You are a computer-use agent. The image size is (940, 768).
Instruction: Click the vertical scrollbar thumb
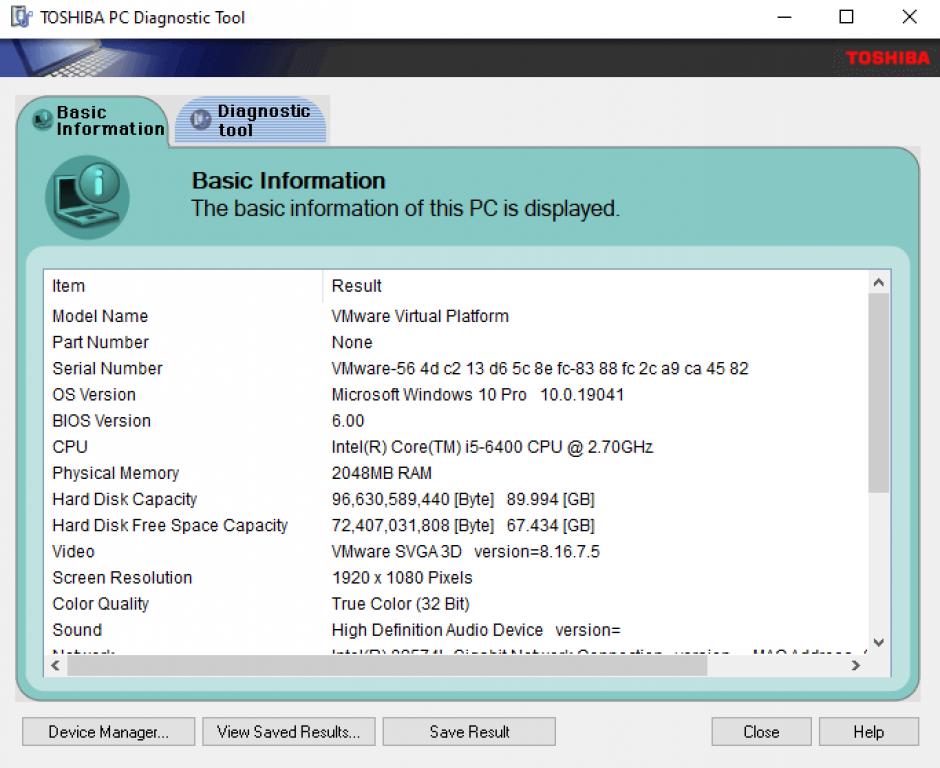(878, 393)
